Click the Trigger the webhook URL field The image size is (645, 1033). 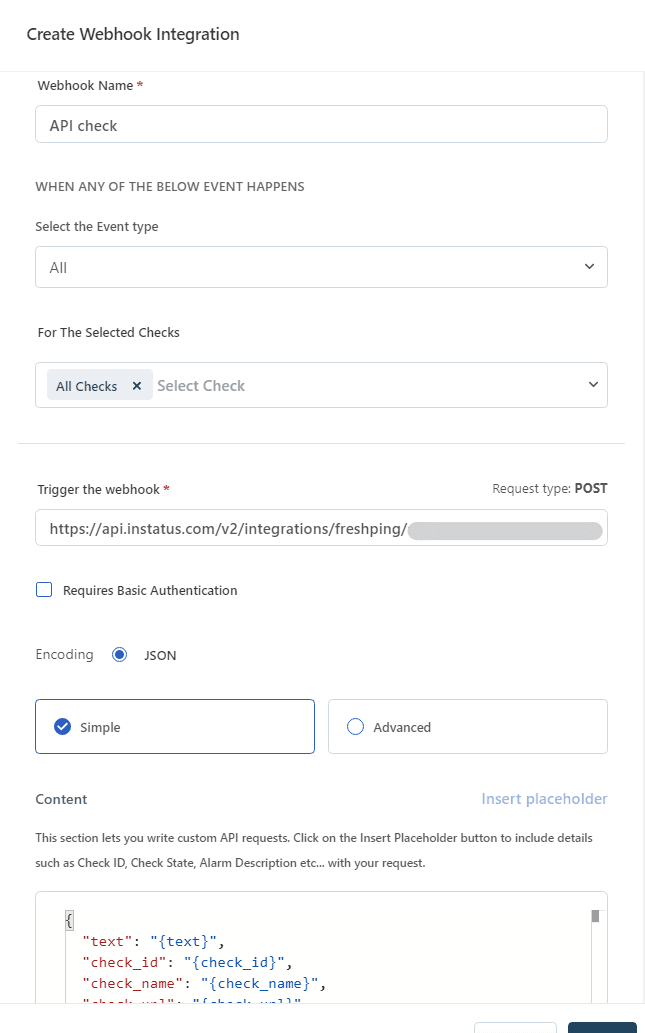[321, 527]
